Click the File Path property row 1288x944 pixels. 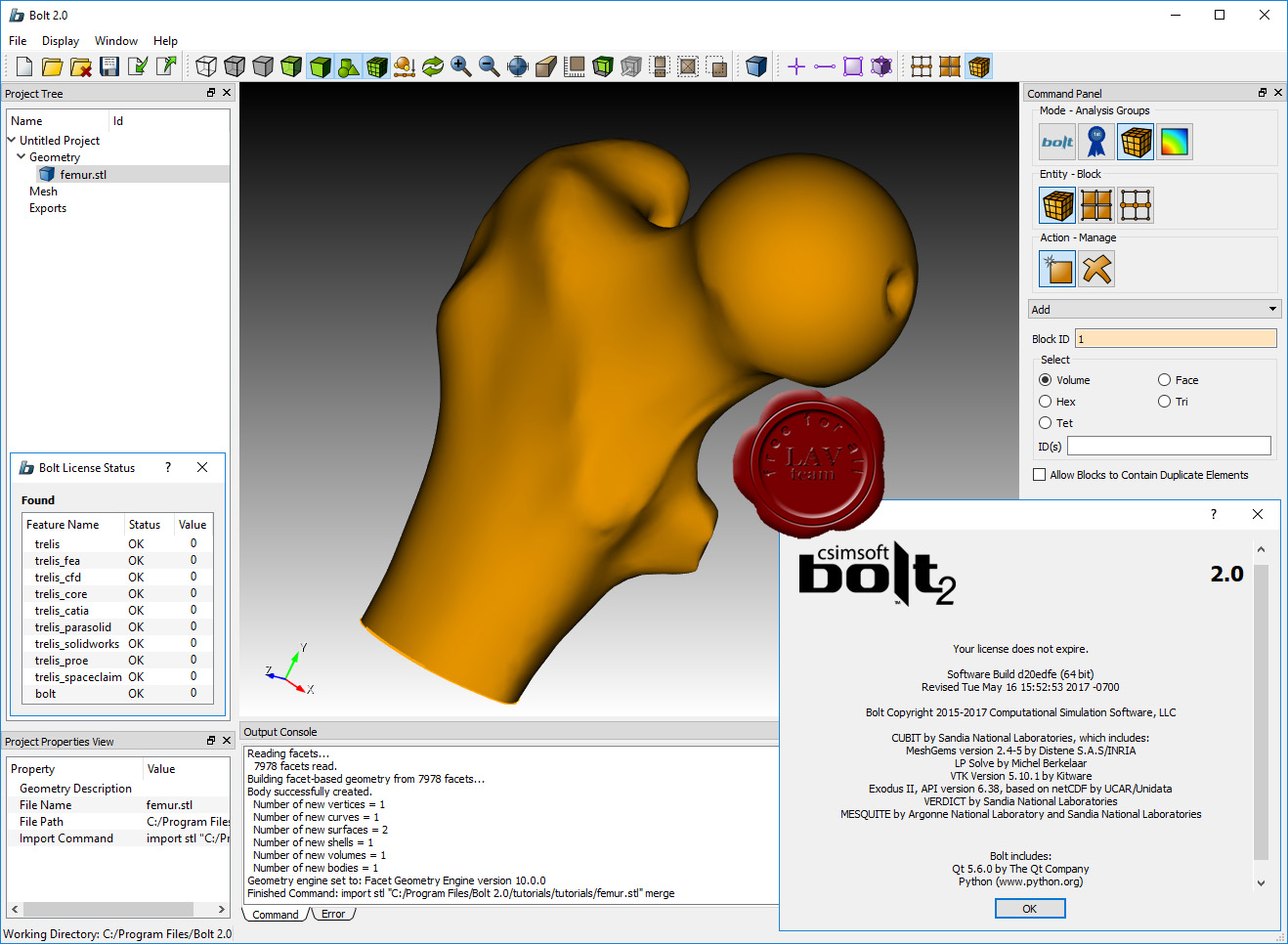pos(118,822)
